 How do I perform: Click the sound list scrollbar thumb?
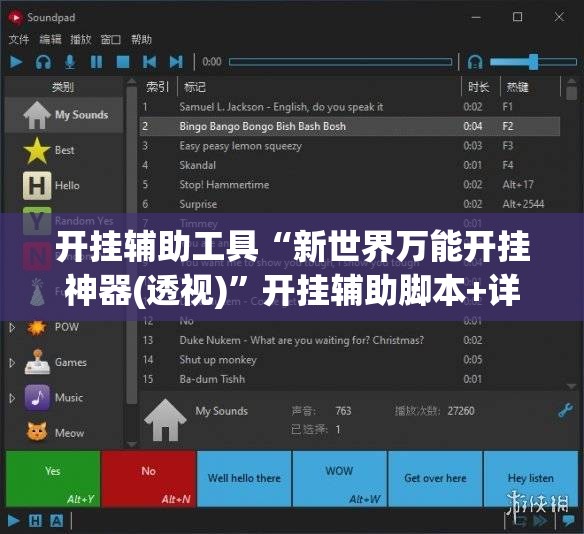pos(571,93)
